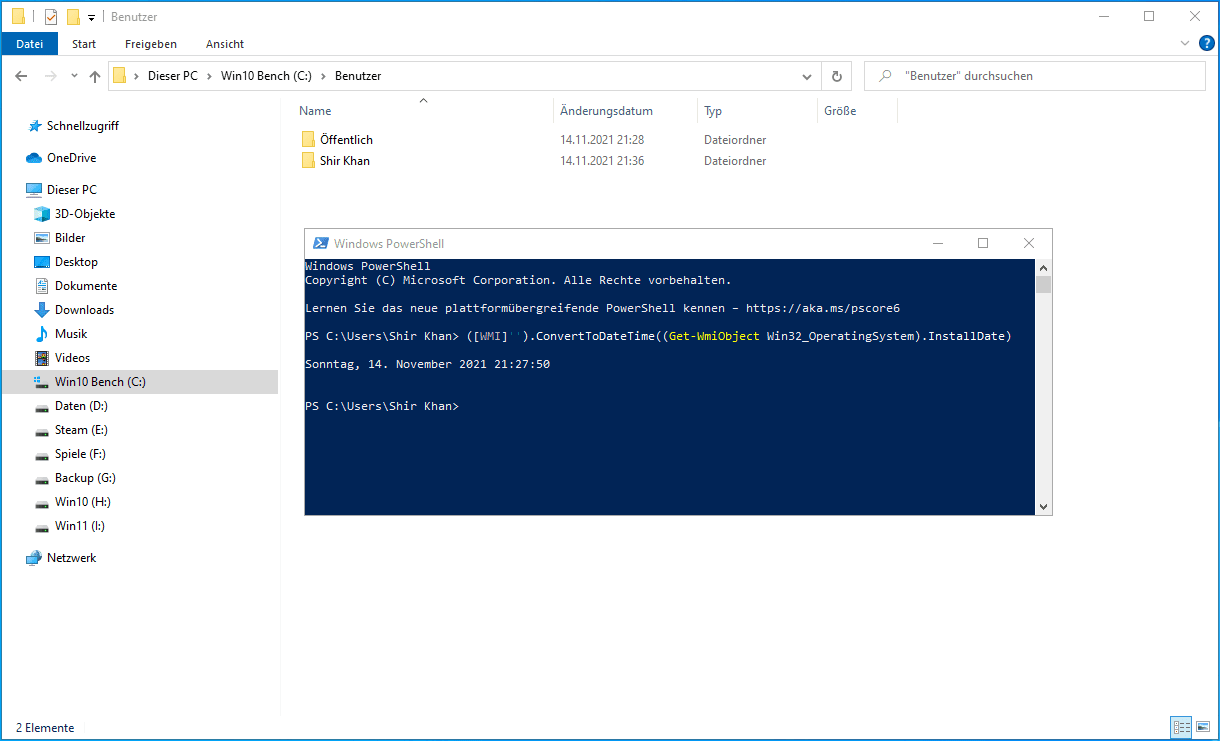This screenshot has width=1220, height=741.
Task: Open Desktop in the sidebar
Action: (76, 262)
